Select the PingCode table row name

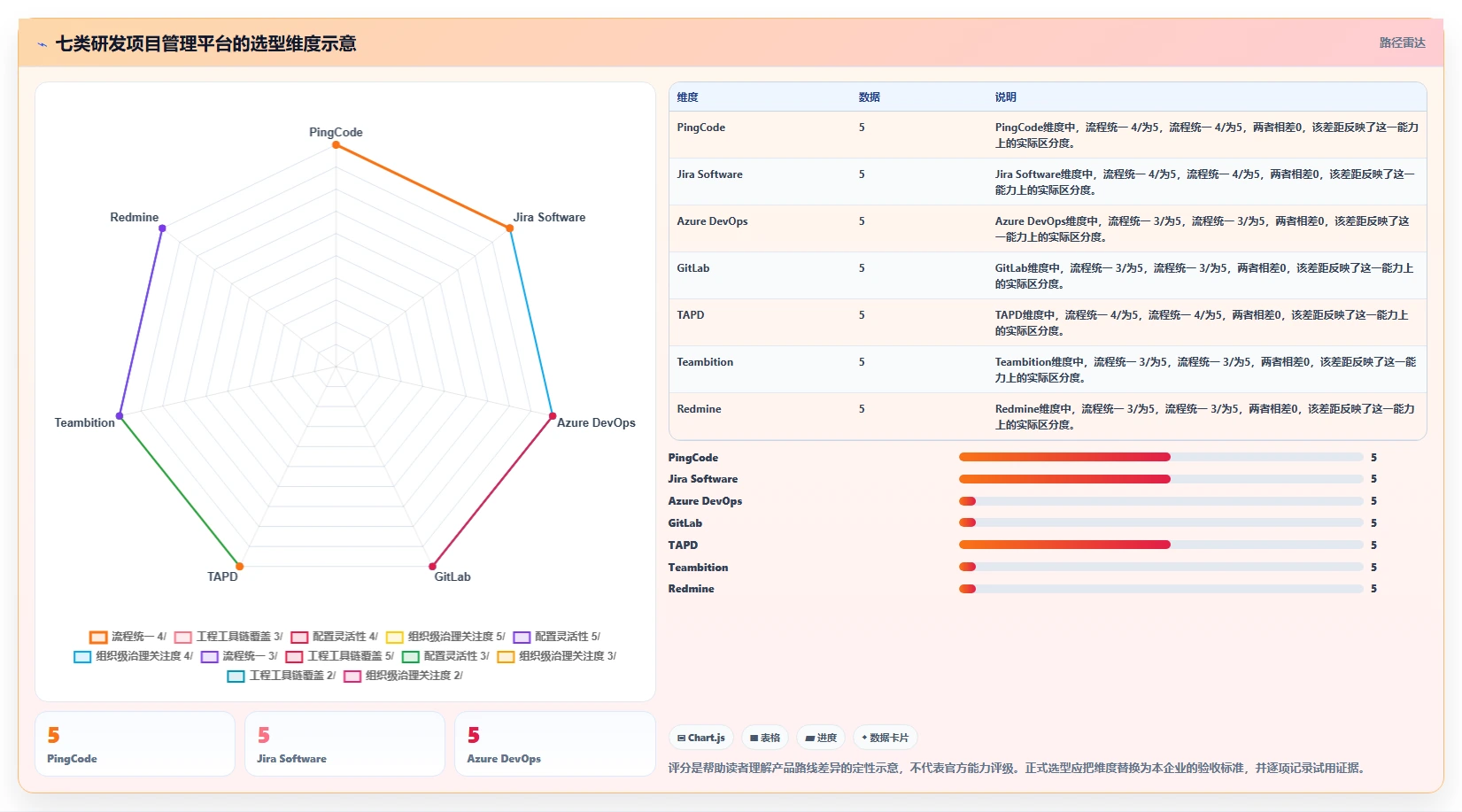[x=700, y=128]
